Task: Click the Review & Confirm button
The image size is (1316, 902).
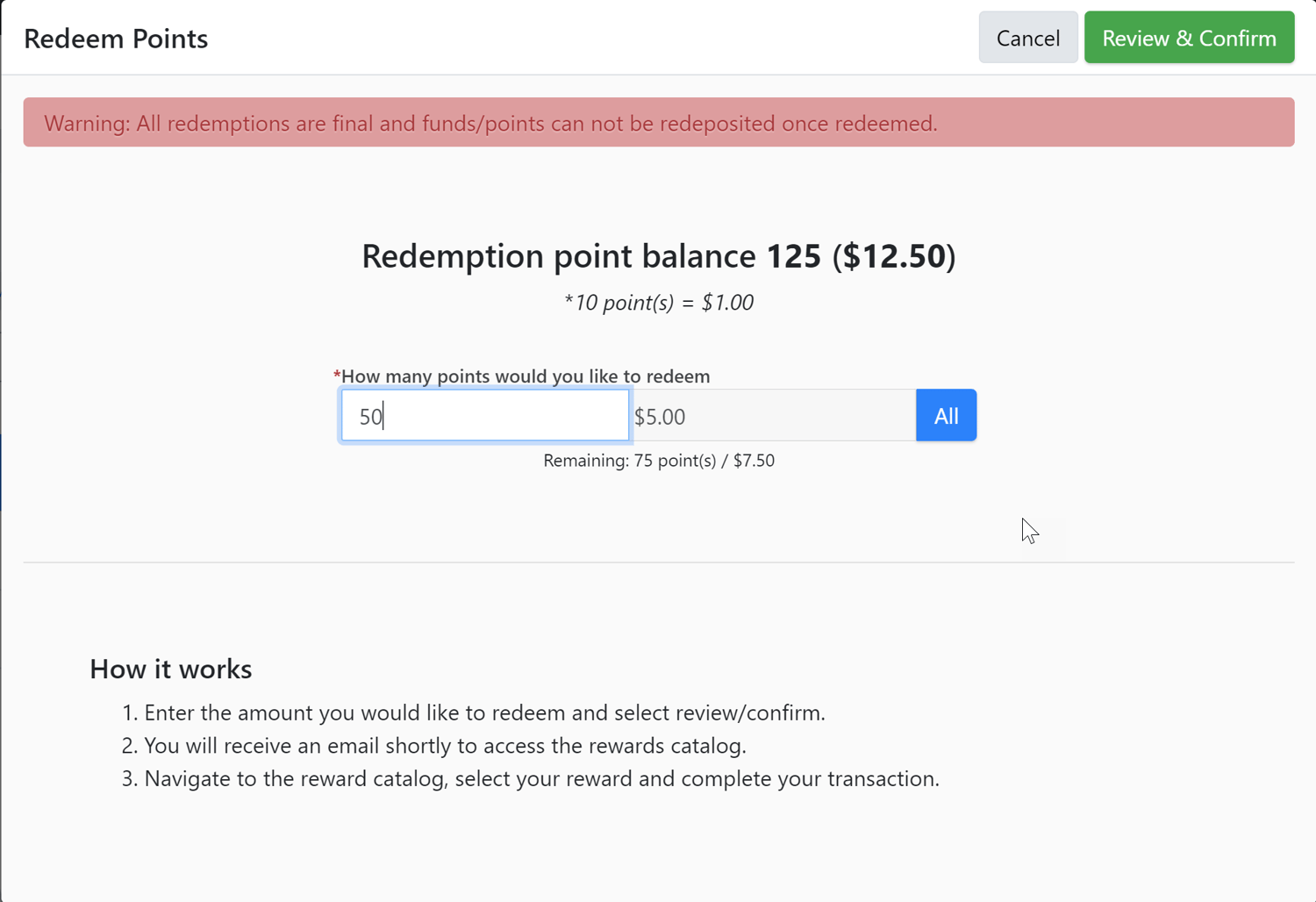Action: coord(1189,37)
